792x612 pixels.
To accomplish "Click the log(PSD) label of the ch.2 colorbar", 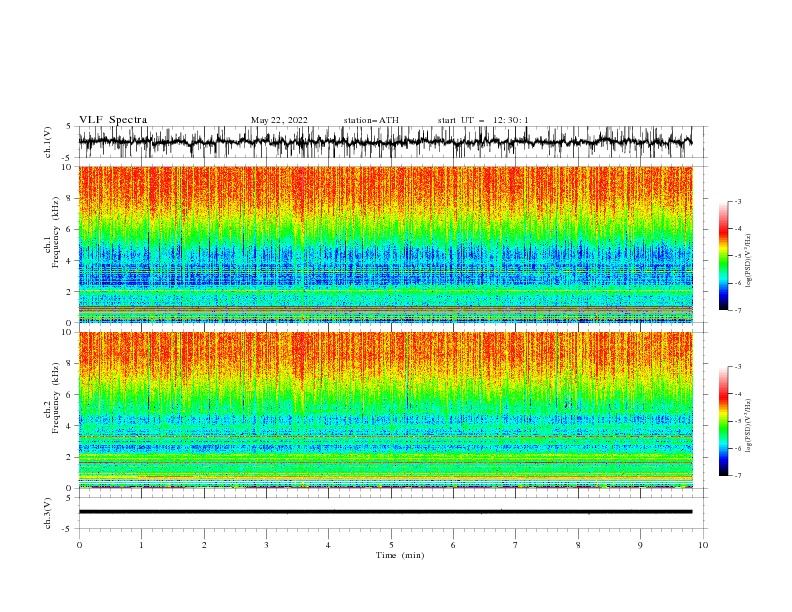I will pyautogui.click(x=748, y=424).
